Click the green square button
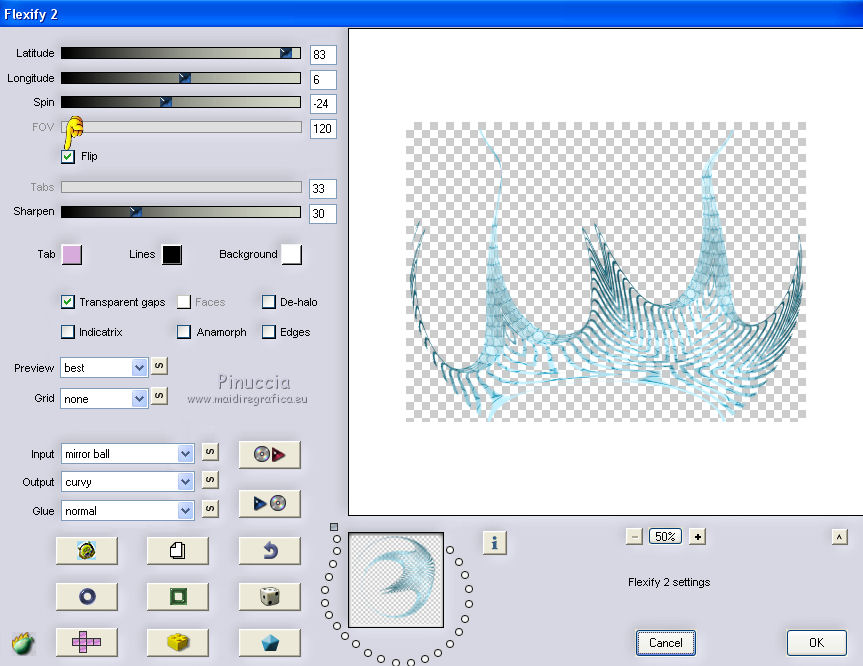Image resolution: width=863 pixels, height=666 pixels. (x=178, y=596)
